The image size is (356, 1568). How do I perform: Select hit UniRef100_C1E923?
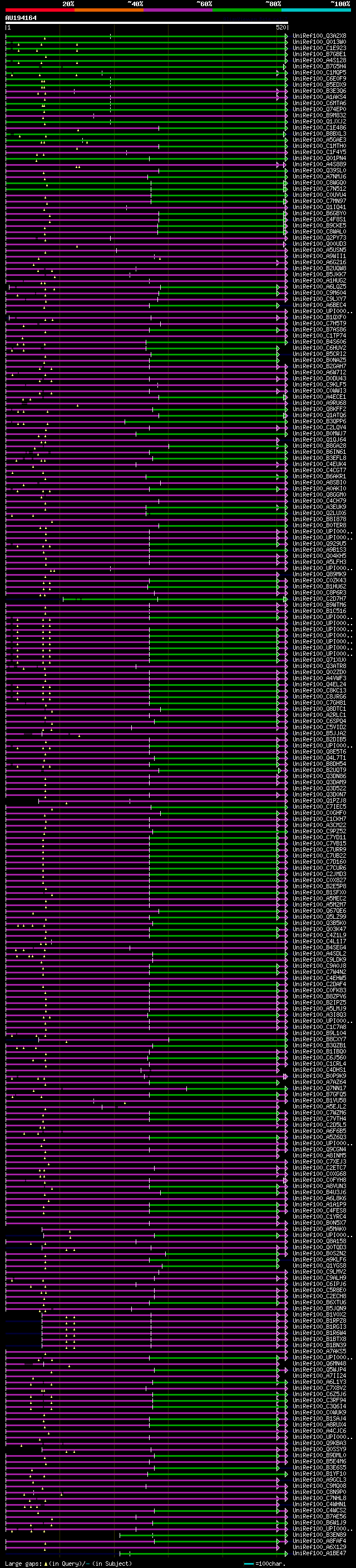(x=319, y=48)
